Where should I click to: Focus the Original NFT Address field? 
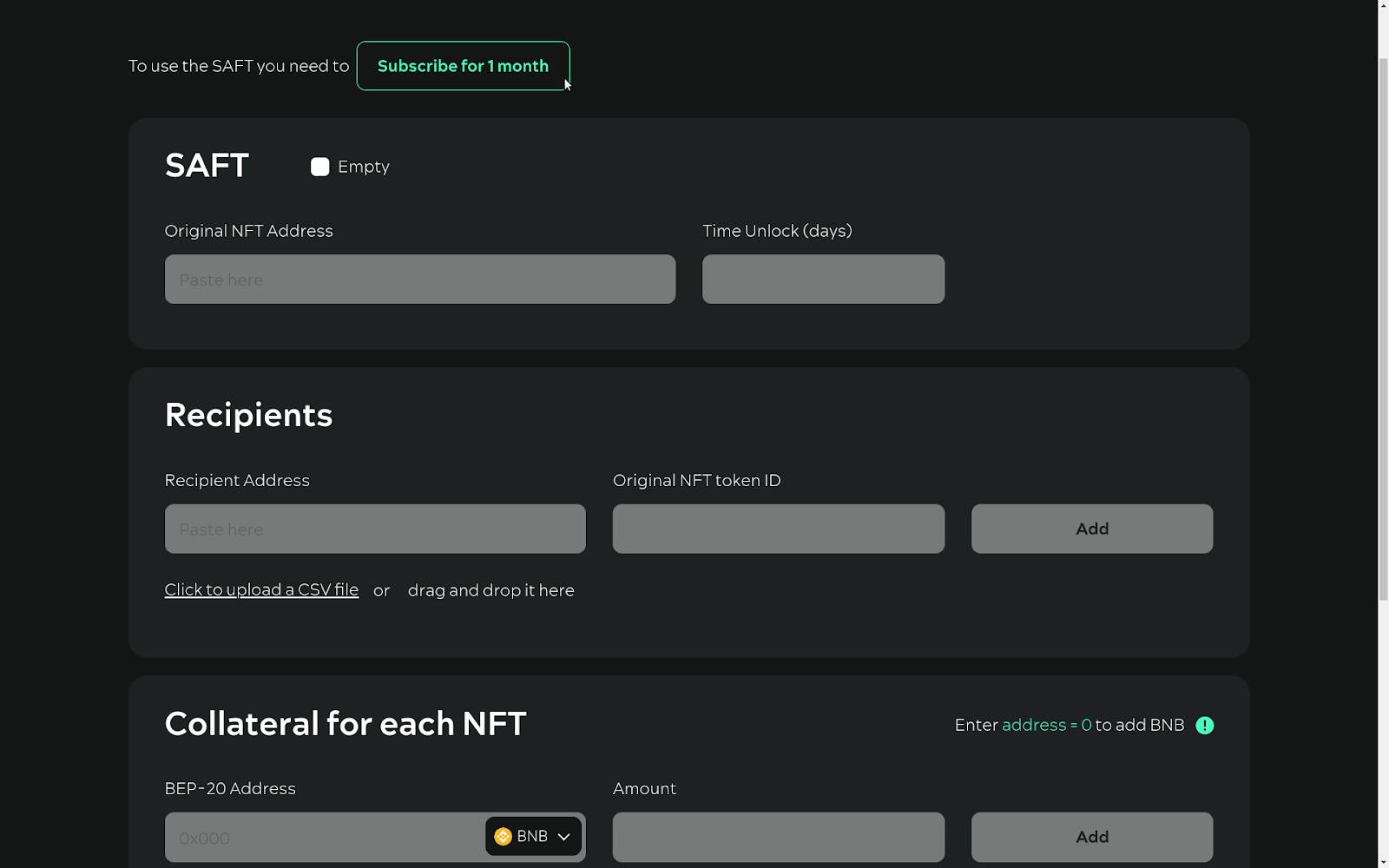(420, 279)
